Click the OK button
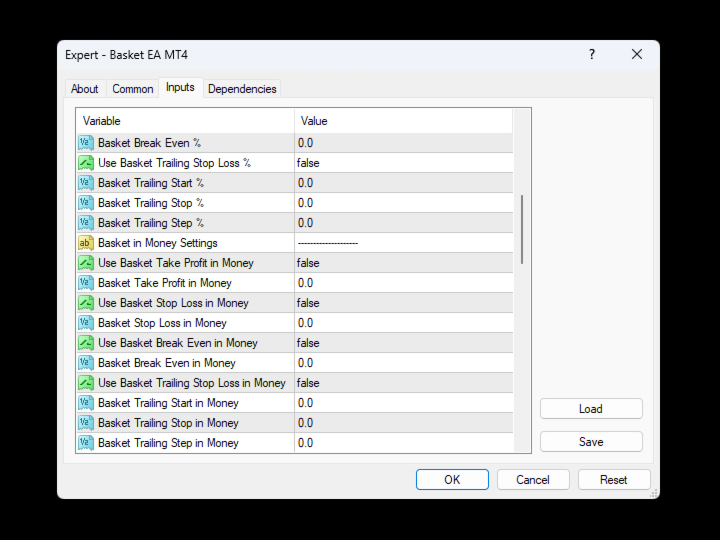 click(452, 479)
